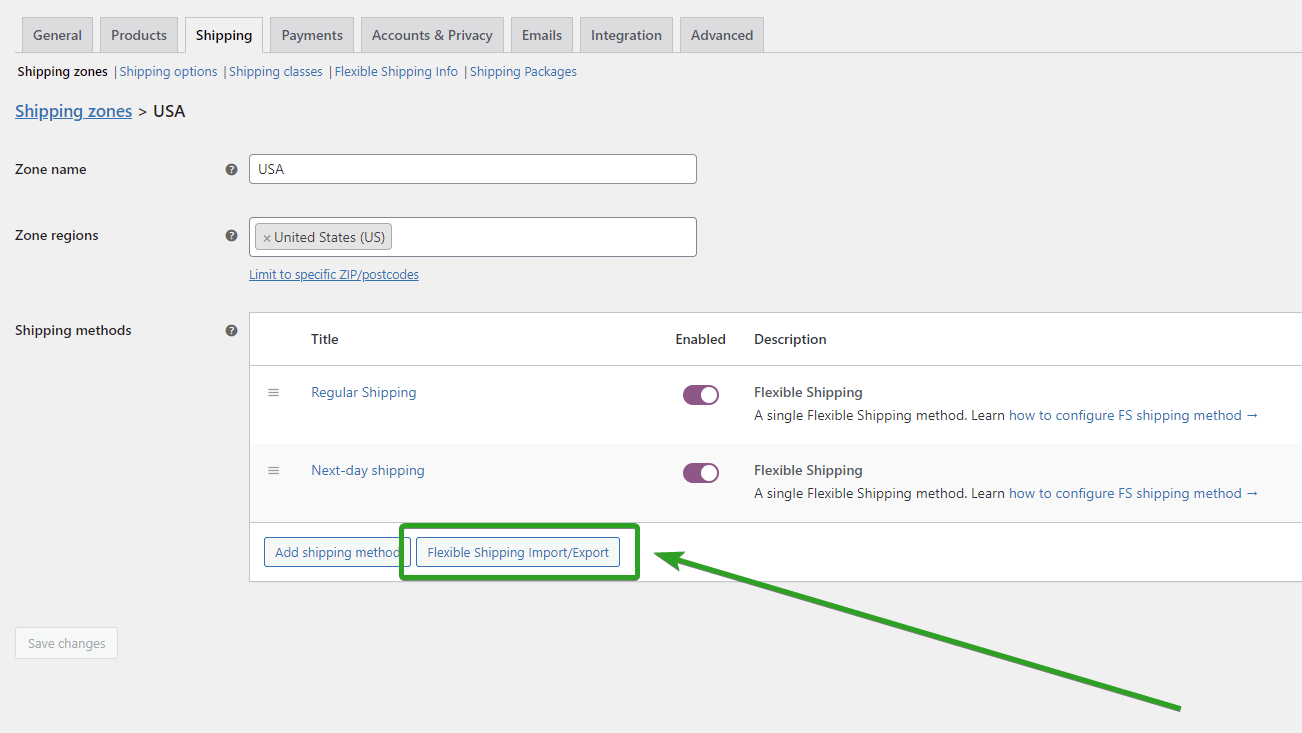1302x733 pixels.
Task: Focus the Zone name input field
Action: click(473, 169)
